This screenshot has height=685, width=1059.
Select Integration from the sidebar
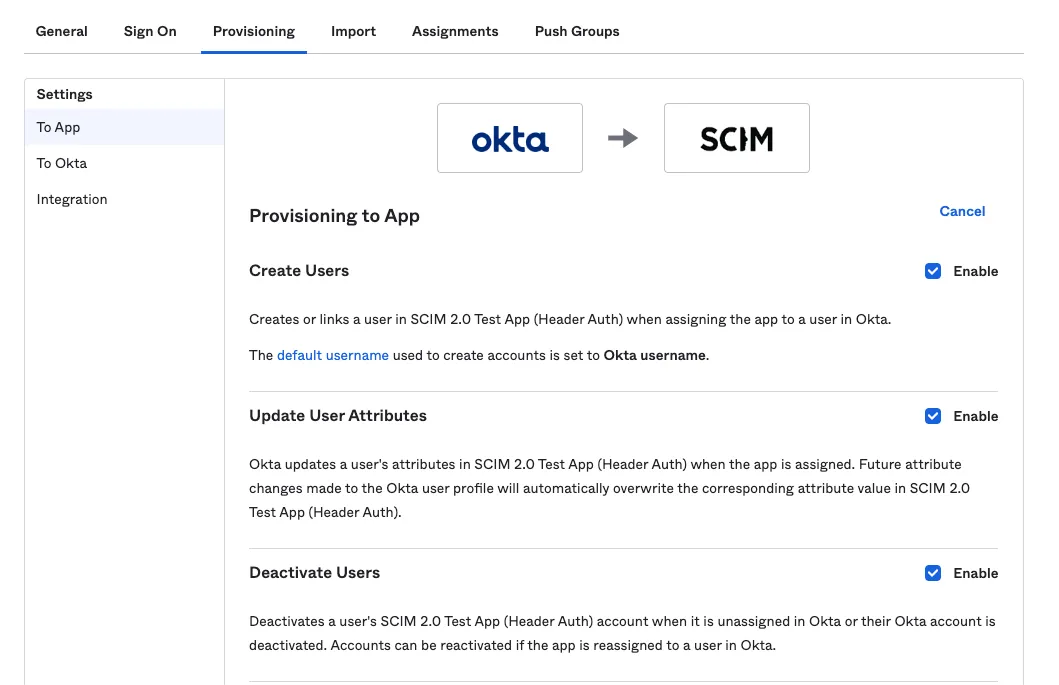tap(71, 199)
